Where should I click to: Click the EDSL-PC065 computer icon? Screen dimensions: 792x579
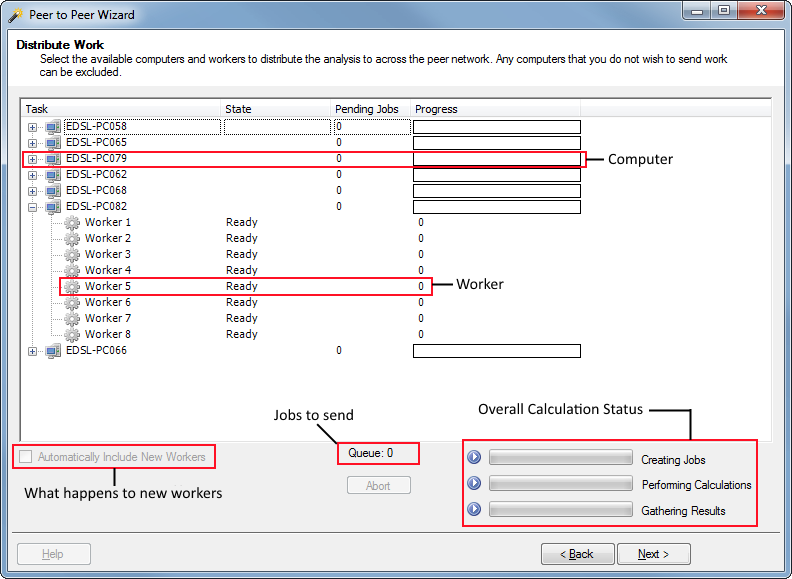pyautogui.click(x=53, y=143)
